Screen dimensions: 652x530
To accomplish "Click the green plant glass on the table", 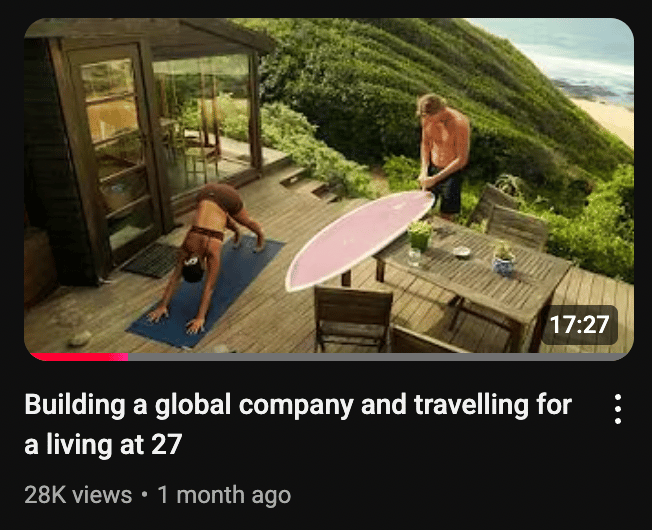I will 419,237.
